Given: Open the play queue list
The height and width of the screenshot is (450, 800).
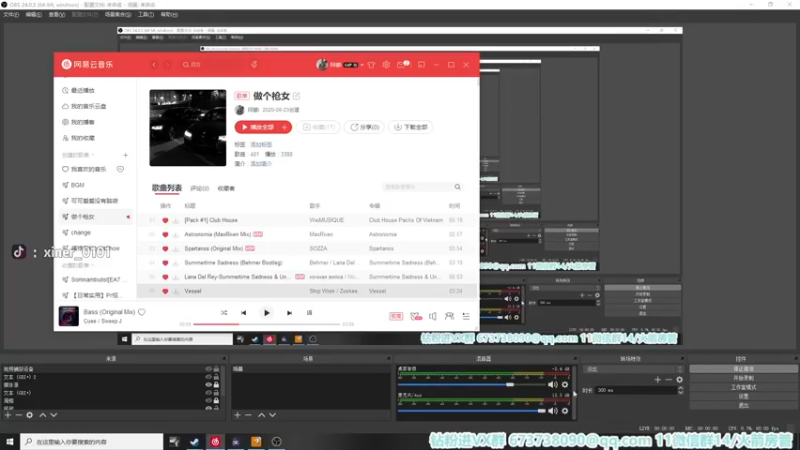Looking at the screenshot, I should 466,316.
